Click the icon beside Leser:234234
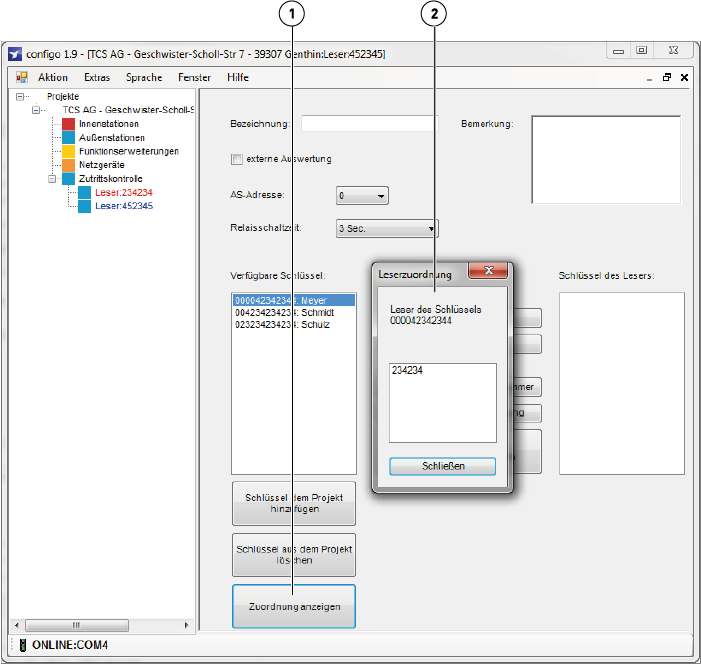 [85, 192]
